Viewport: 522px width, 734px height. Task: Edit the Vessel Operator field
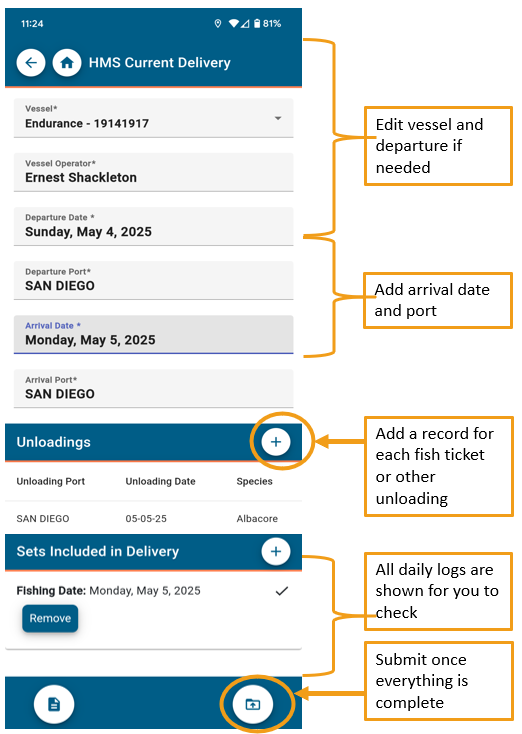pyautogui.click(x=154, y=172)
